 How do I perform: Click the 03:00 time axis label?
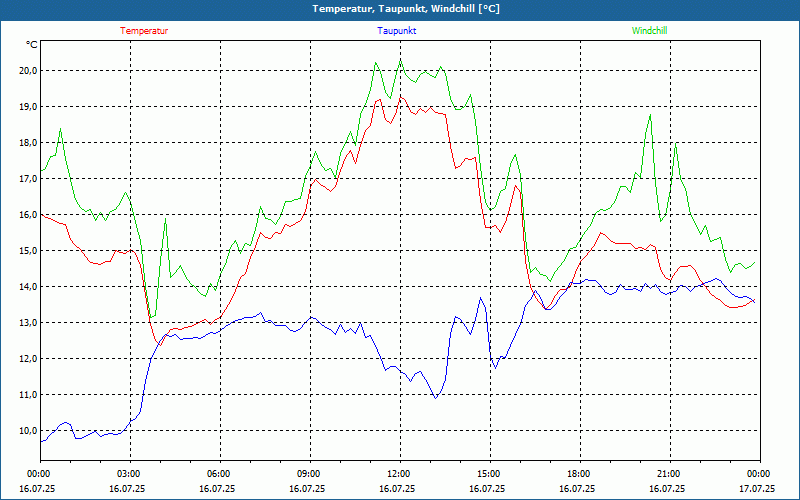tap(131, 474)
